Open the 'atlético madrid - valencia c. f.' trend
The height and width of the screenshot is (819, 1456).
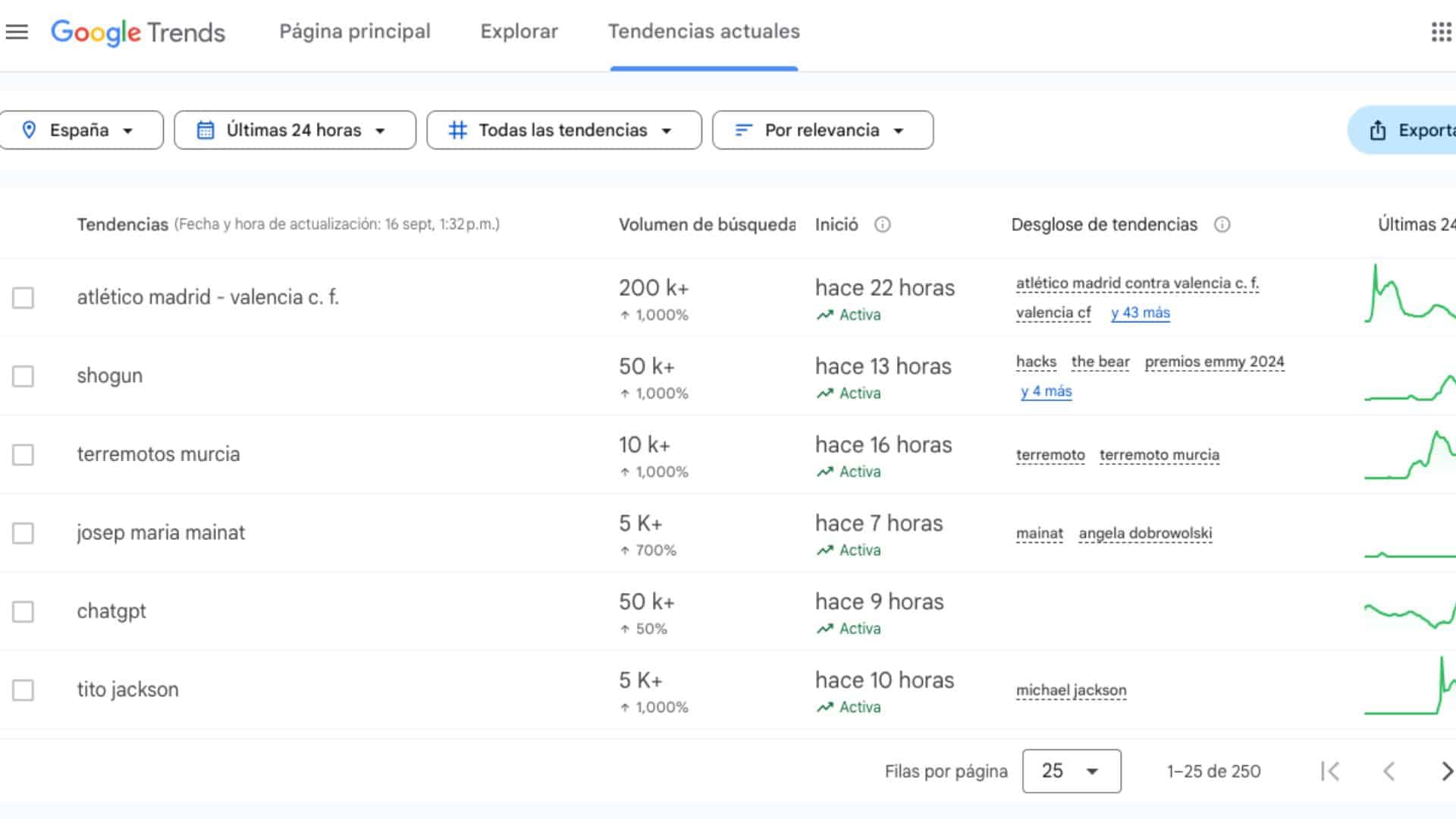click(x=208, y=297)
